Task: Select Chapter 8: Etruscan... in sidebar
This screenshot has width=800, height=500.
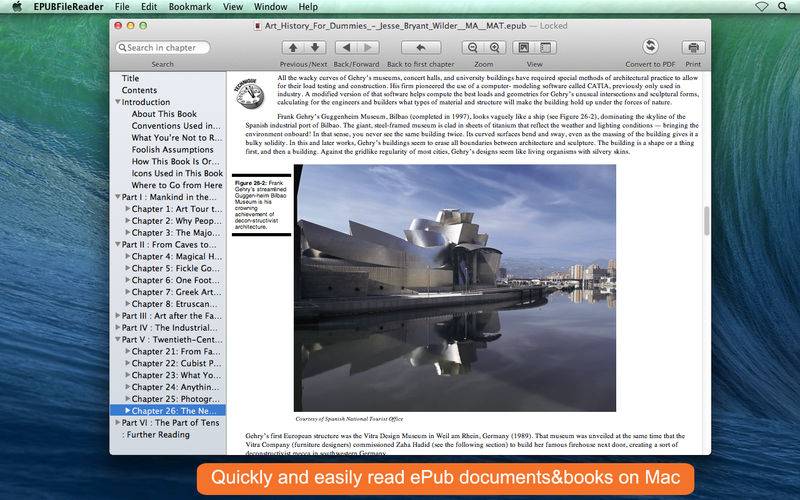Action: [x=176, y=304]
